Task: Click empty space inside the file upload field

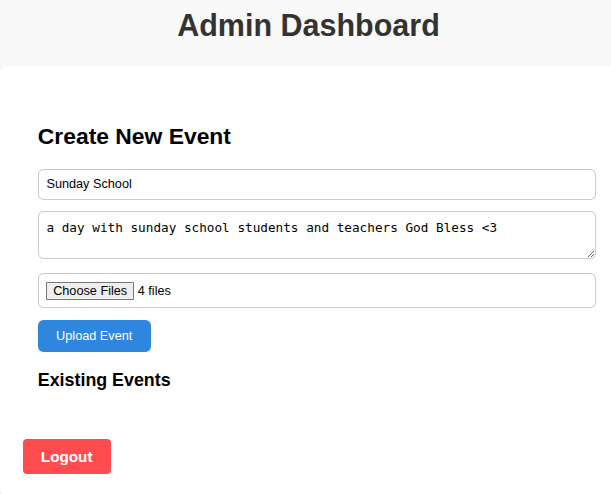Action: pos(400,291)
